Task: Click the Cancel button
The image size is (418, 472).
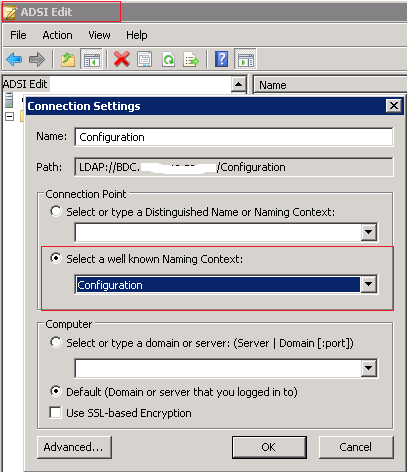Action: 356,447
